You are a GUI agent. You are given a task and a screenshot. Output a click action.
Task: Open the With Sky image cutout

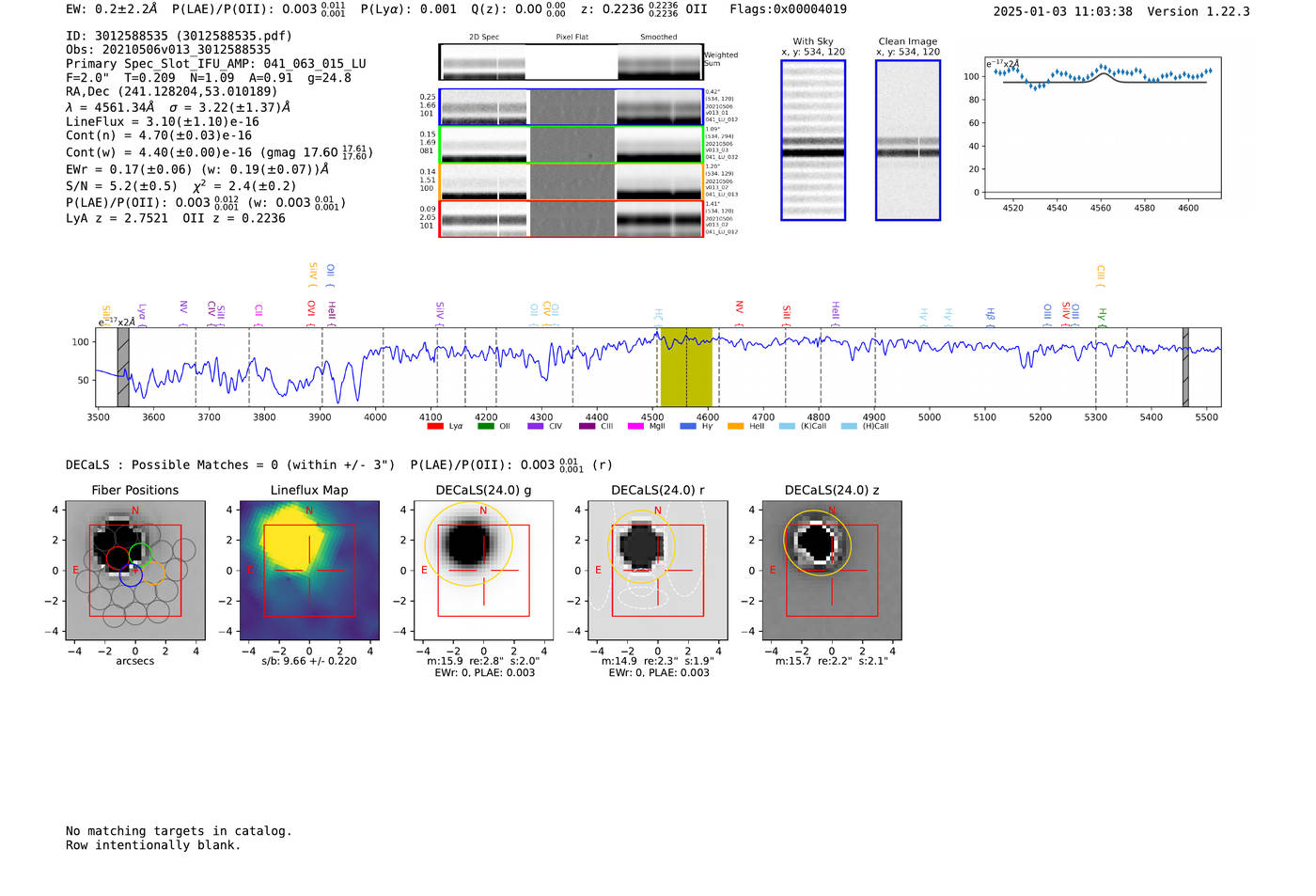pyautogui.click(x=813, y=140)
